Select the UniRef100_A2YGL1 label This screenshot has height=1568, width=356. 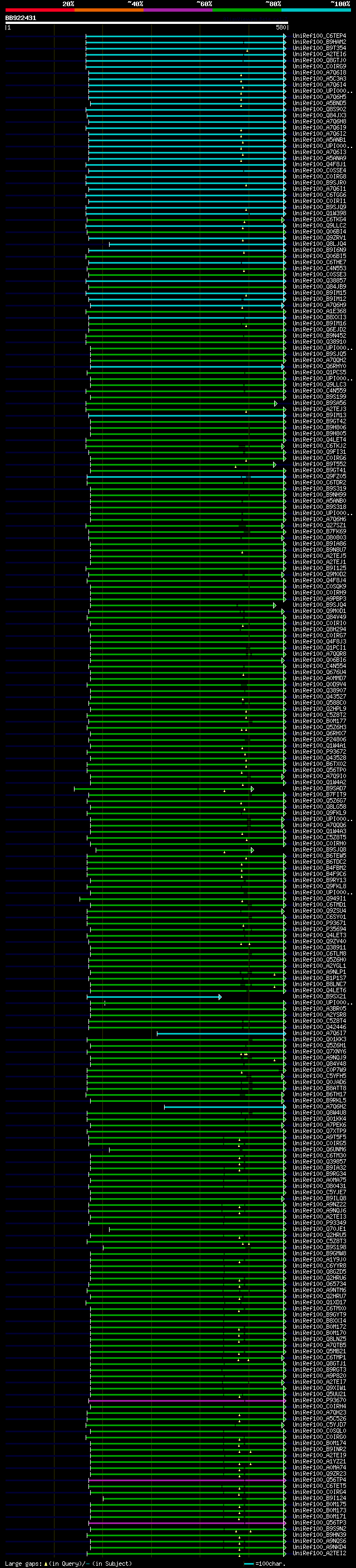319,966
